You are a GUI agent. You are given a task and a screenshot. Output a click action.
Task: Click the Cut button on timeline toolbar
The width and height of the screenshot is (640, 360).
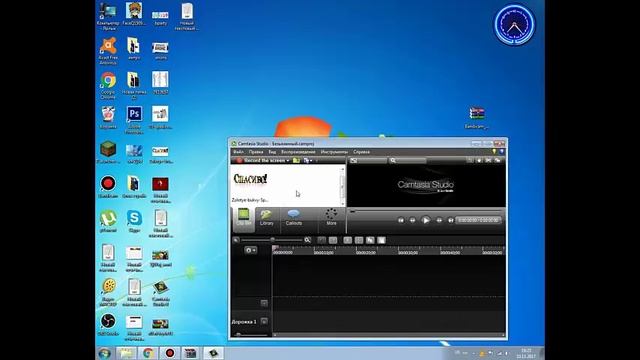coord(347,240)
